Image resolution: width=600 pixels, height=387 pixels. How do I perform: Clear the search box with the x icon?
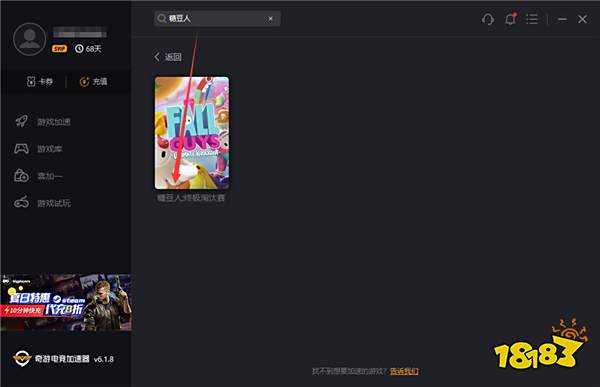coord(271,18)
